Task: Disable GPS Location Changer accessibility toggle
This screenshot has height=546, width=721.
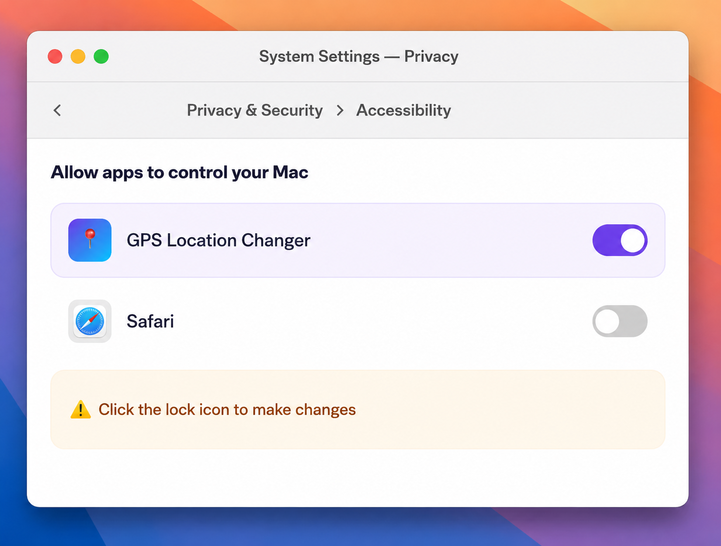Action: click(620, 240)
